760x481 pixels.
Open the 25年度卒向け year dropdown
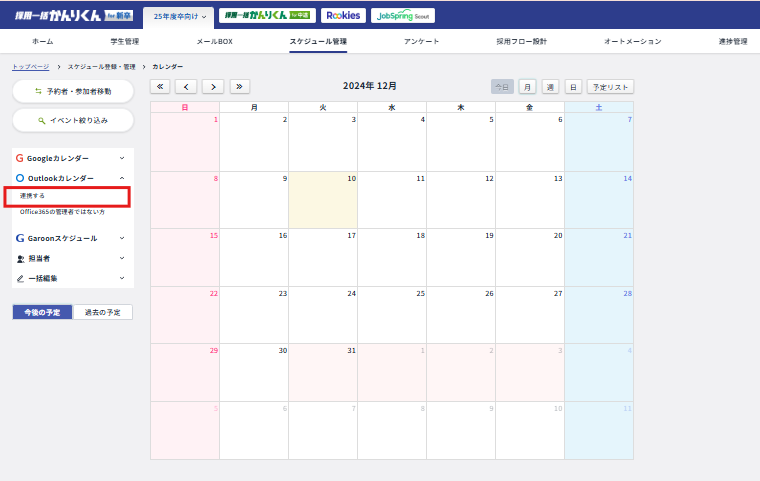click(180, 16)
